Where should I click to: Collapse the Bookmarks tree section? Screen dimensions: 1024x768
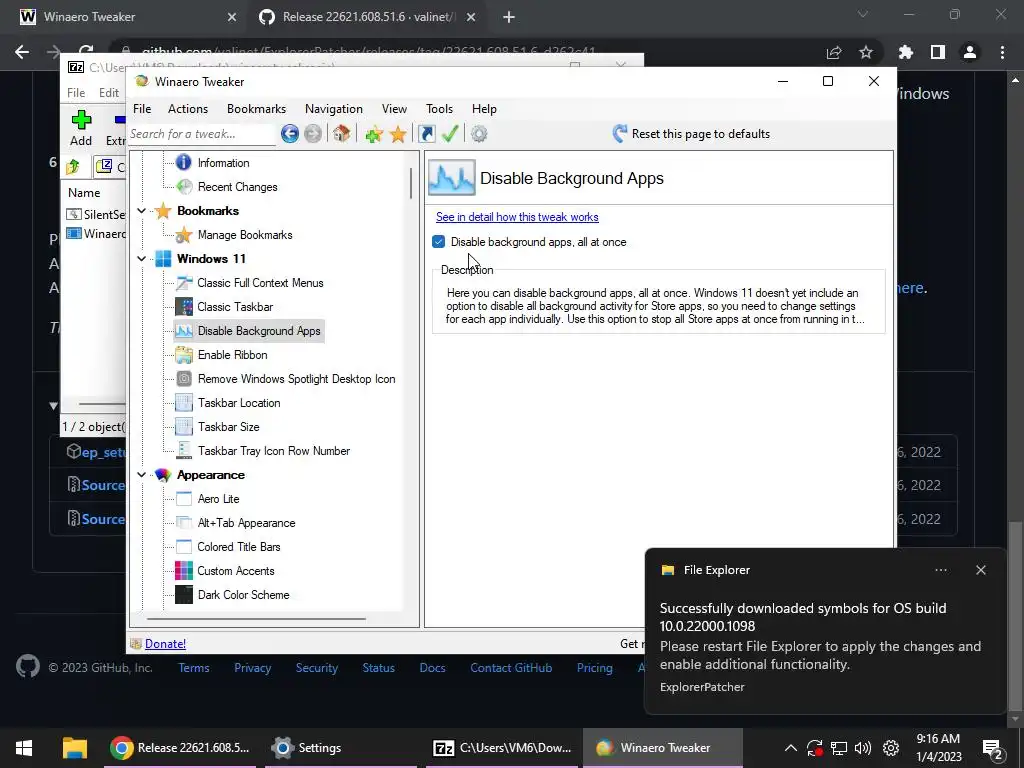(x=142, y=211)
